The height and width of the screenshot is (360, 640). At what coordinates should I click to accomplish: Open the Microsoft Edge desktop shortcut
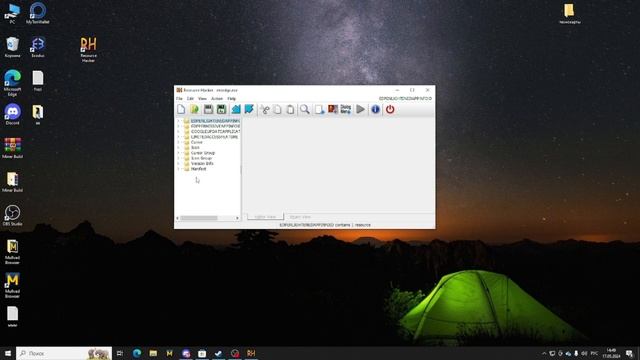click(12, 83)
